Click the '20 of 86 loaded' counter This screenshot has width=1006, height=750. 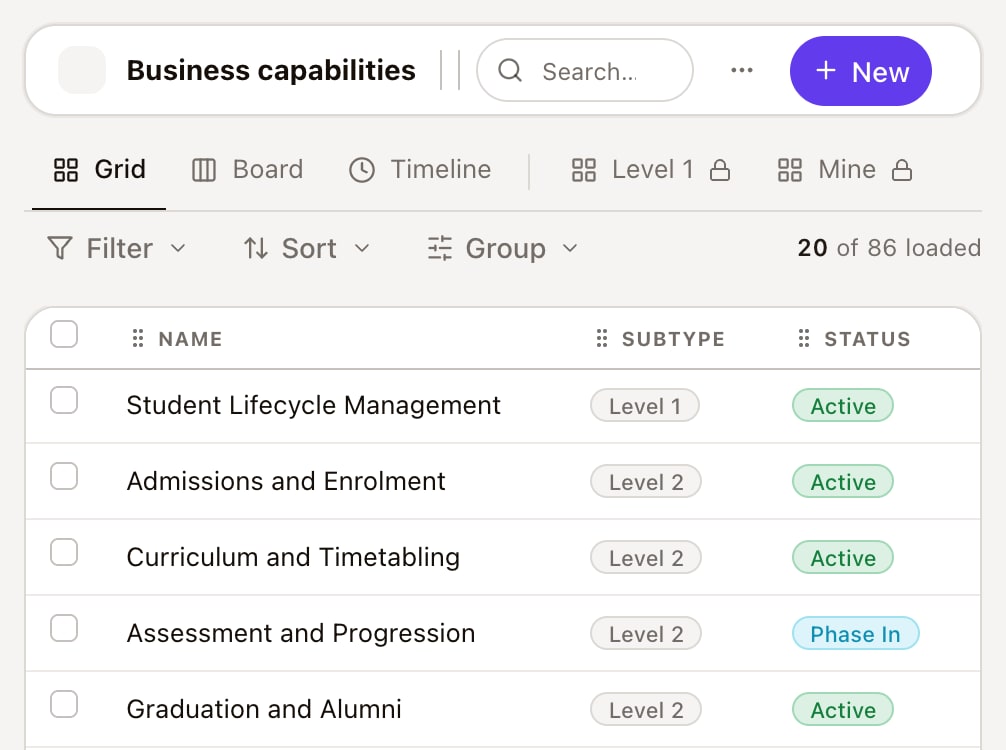click(889, 248)
